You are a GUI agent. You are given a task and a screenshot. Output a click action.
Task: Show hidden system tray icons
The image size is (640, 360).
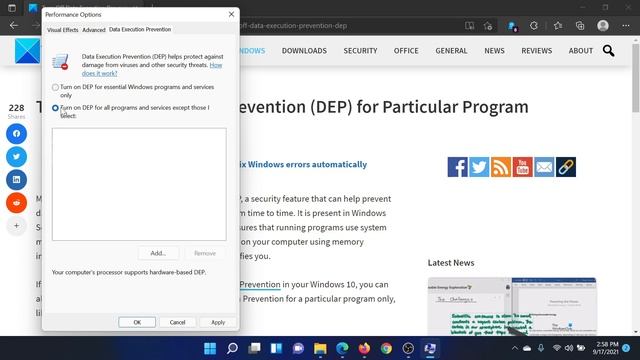[515, 348]
